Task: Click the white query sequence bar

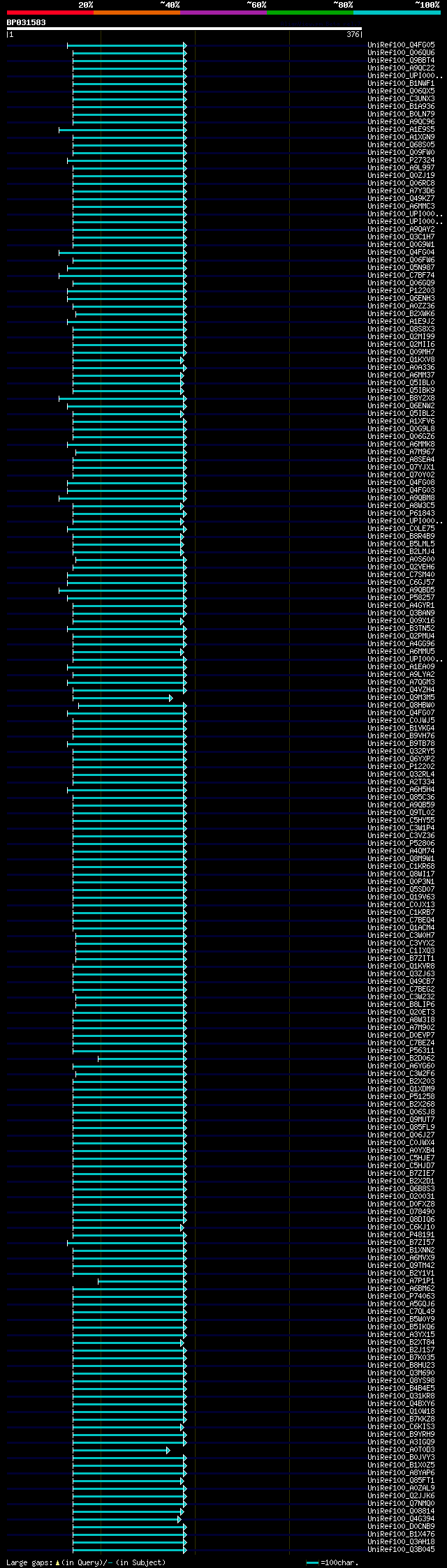Action: [184, 29]
